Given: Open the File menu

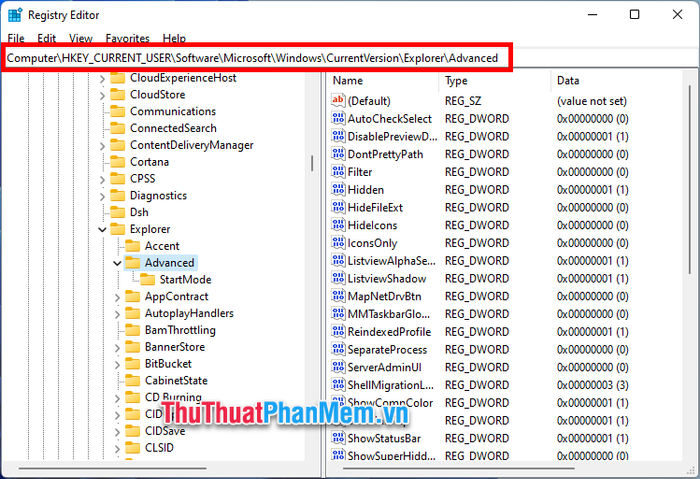Looking at the screenshot, I should [x=16, y=38].
